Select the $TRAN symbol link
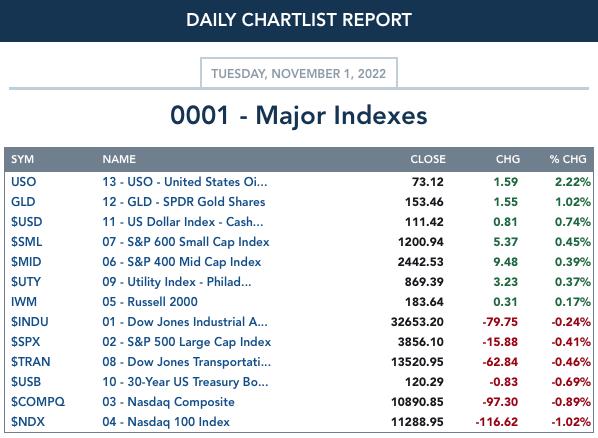Image resolution: width=598 pixels, height=438 pixels. (31, 362)
